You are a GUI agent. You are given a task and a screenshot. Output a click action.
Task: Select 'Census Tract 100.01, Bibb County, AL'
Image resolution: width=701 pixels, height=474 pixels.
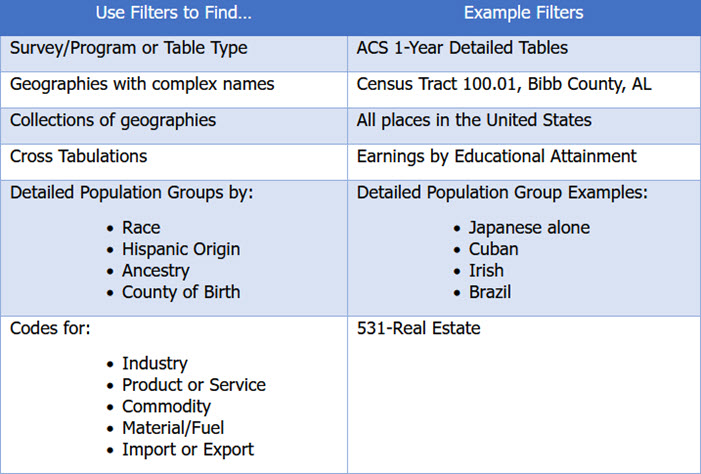[504, 85]
